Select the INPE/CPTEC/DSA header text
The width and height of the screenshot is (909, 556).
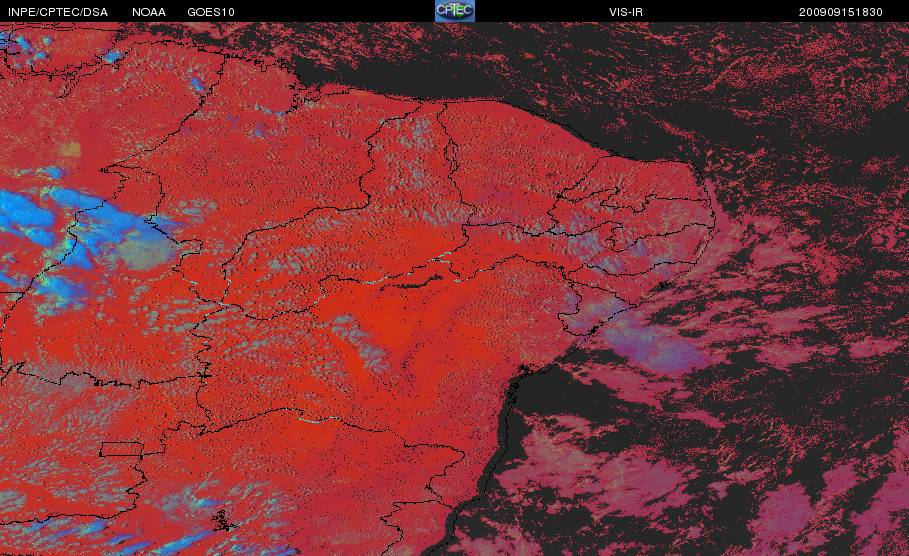(57, 12)
